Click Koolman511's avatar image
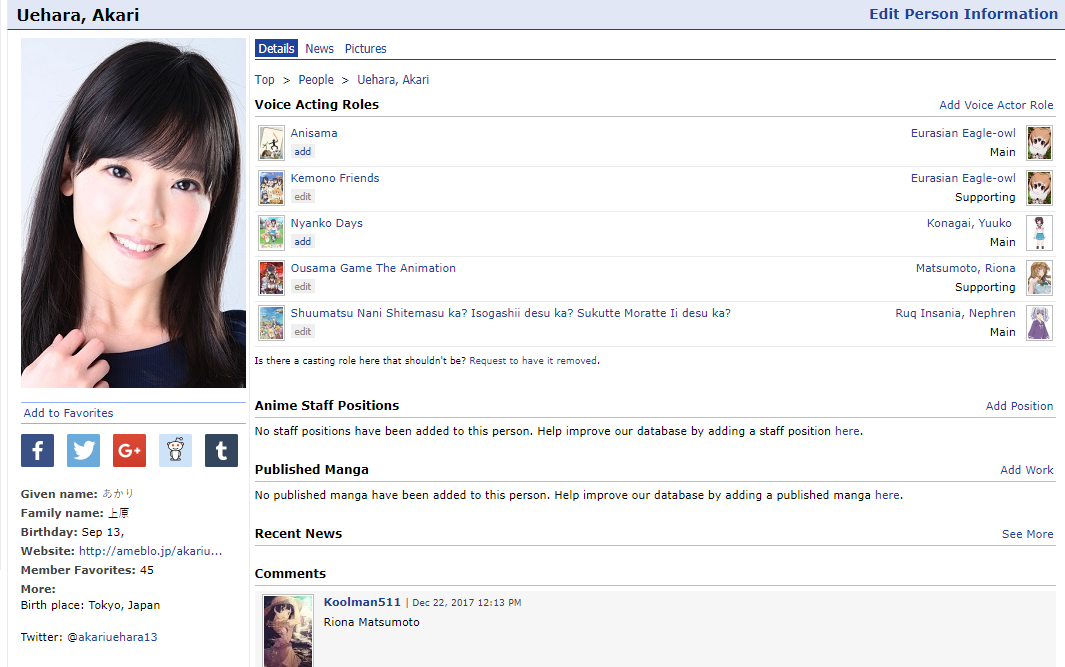This screenshot has height=667, width=1065. click(287, 631)
